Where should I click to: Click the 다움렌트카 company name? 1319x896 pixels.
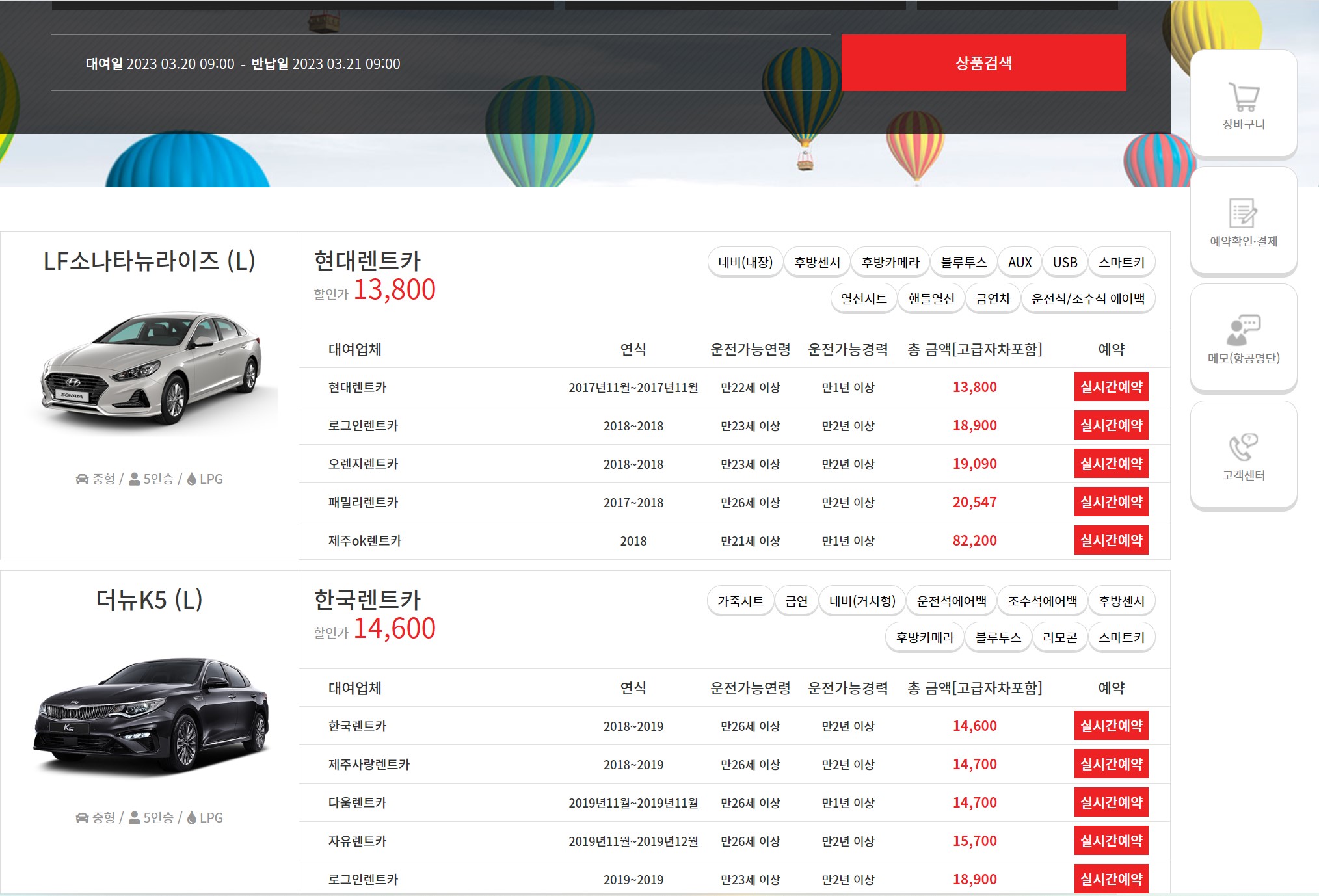coord(357,803)
